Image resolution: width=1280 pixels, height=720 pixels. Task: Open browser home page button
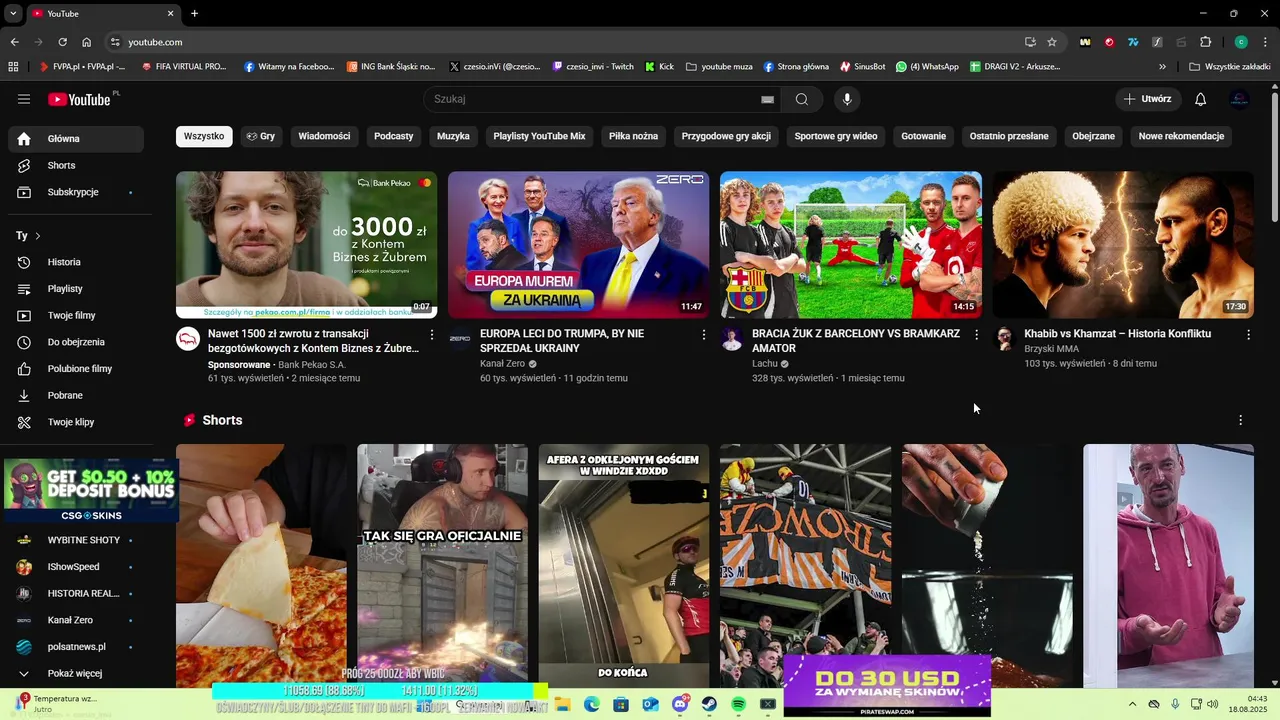(87, 42)
